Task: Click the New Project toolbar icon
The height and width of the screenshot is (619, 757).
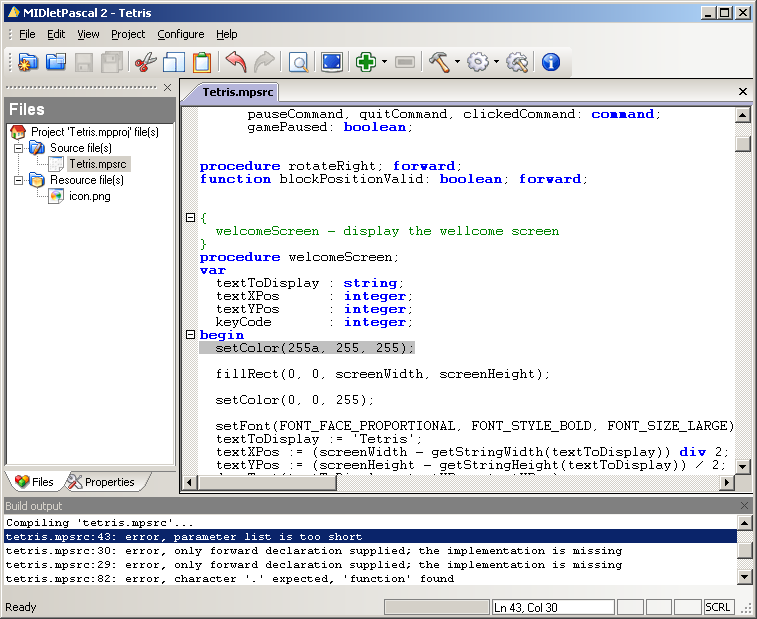Action: [x=27, y=62]
